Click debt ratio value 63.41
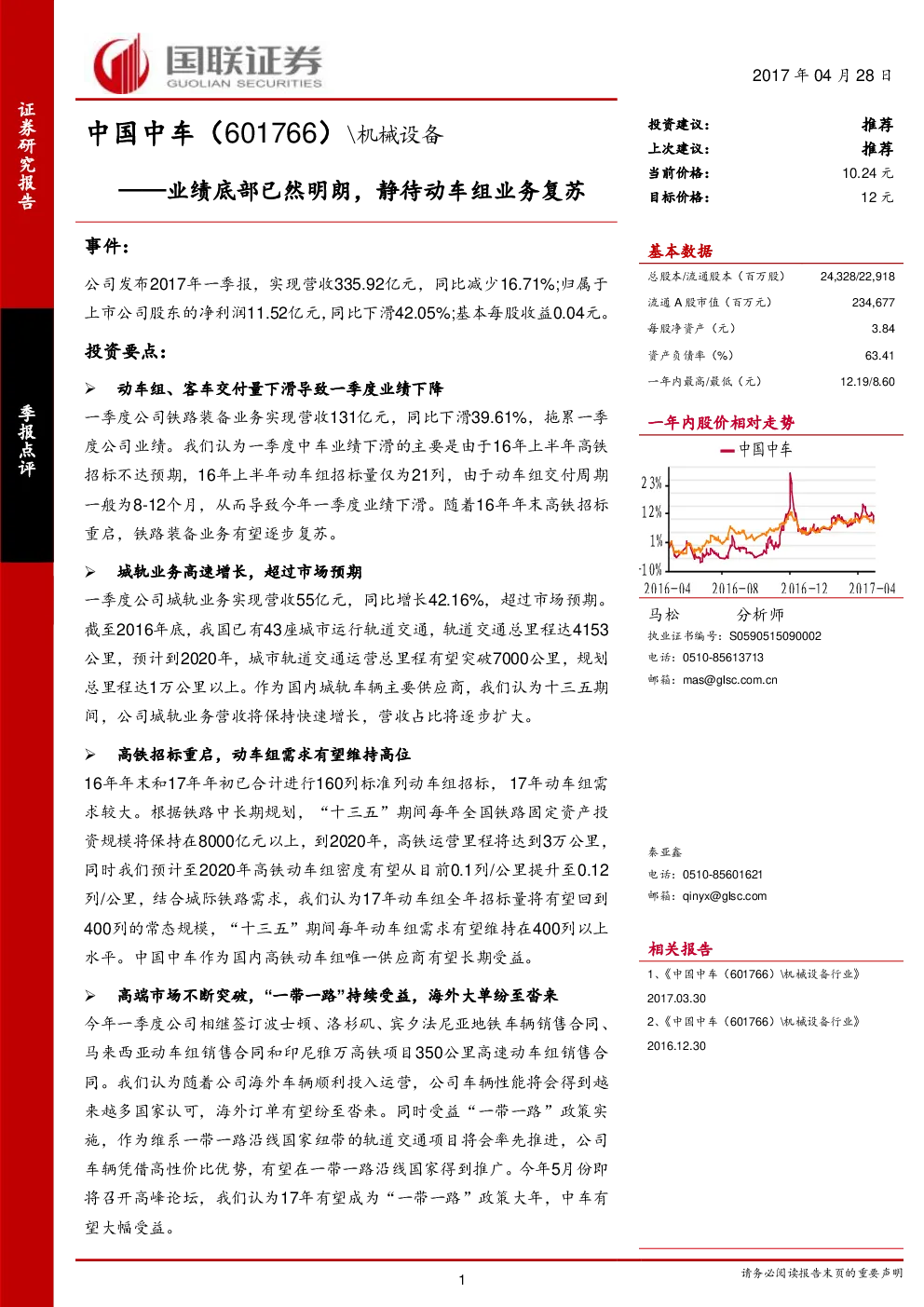Screen dimensions: 924x1307 879,356
